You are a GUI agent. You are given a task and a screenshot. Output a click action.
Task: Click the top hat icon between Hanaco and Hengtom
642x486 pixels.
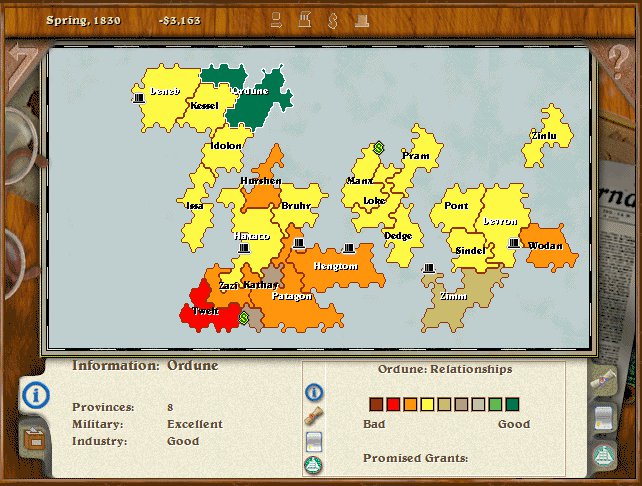coord(298,243)
